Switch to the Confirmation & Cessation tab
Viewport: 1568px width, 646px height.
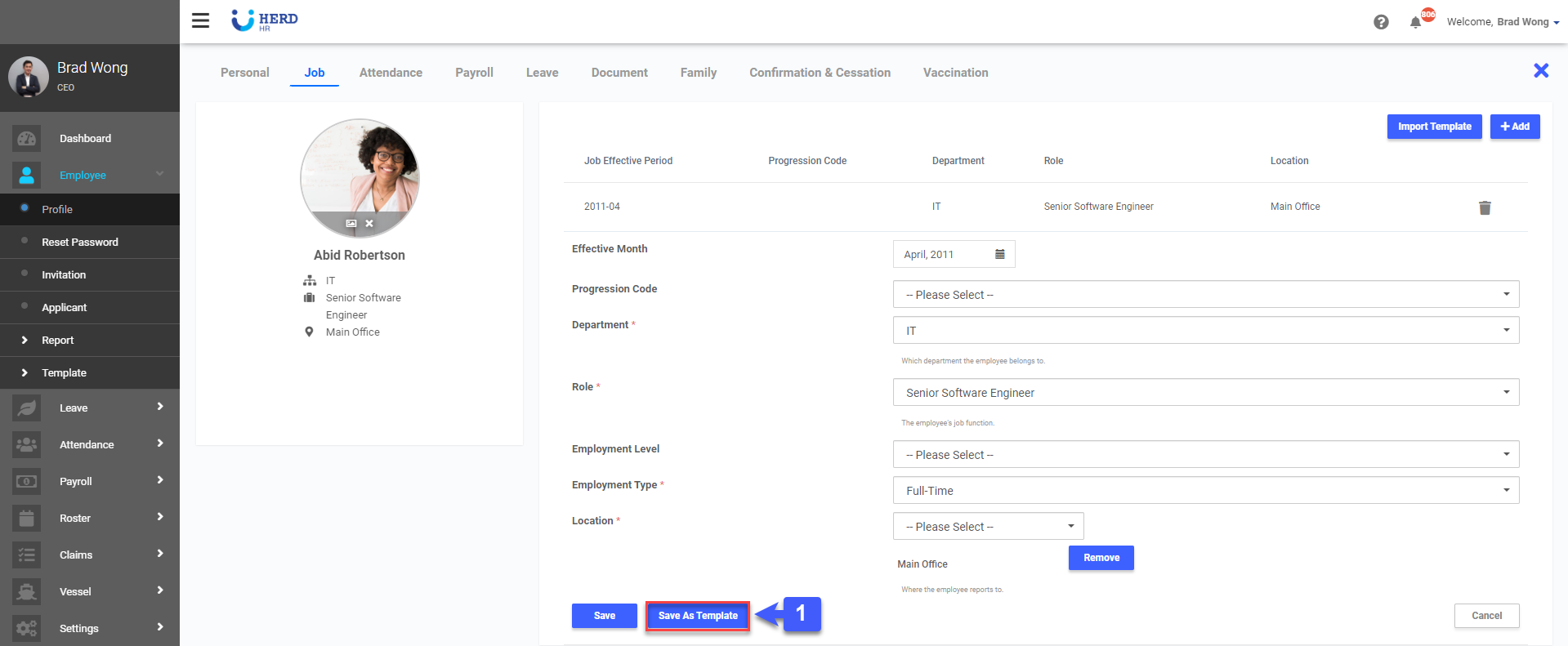point(820,73)
